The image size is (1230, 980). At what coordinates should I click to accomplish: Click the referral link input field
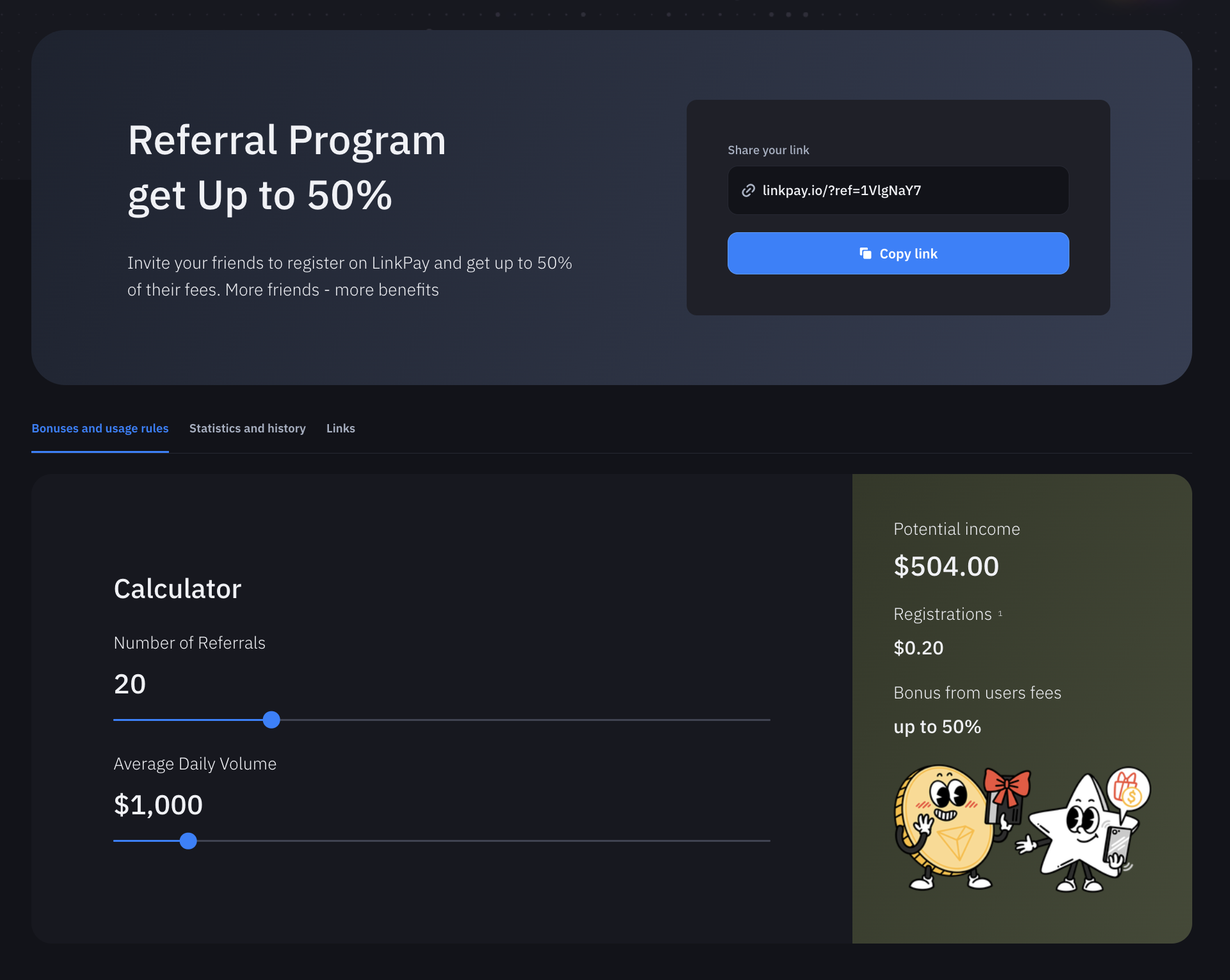point(898,191)
